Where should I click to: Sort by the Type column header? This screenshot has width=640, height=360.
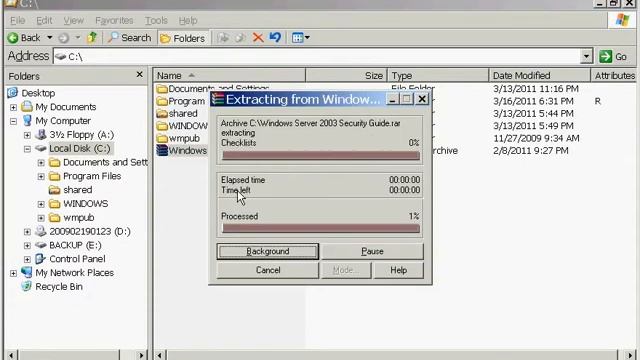pos(438,76)
